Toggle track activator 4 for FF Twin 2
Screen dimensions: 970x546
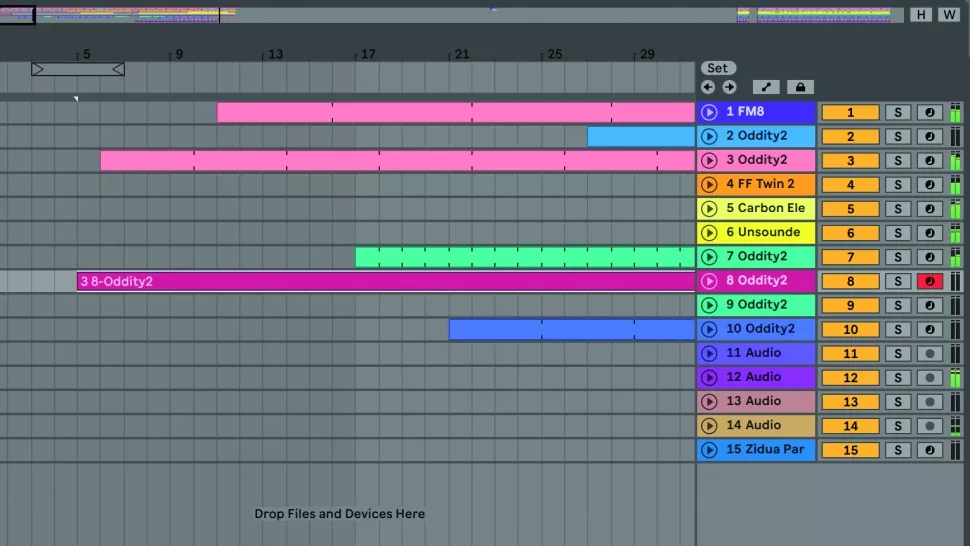click(850, 185)
